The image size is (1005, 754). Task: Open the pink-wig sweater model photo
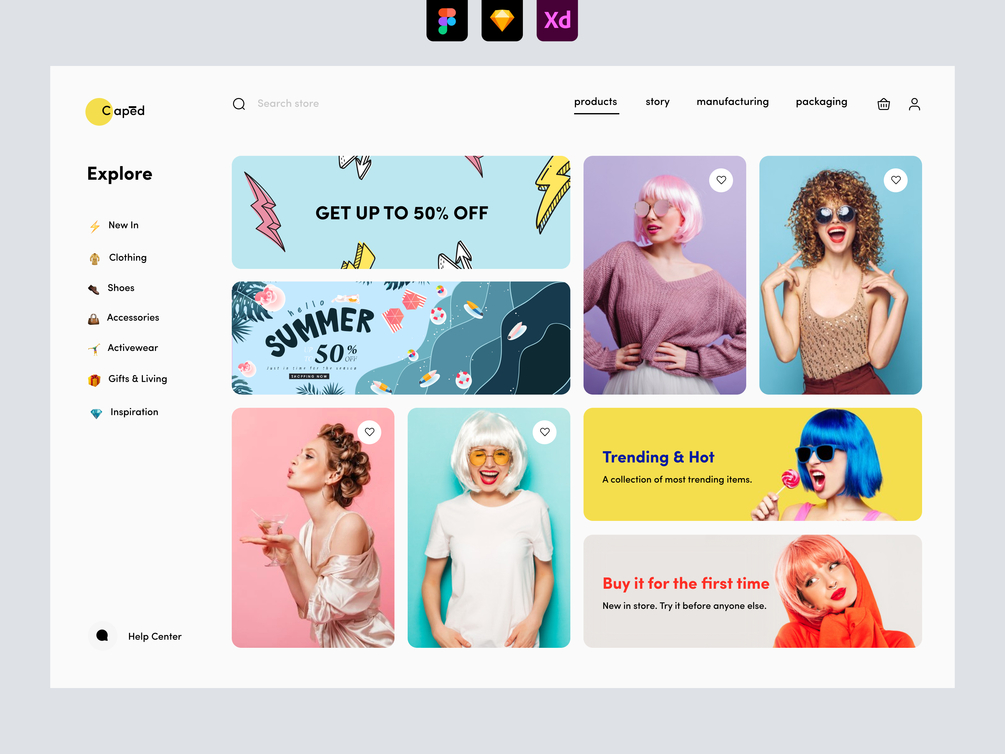[665, 275]
